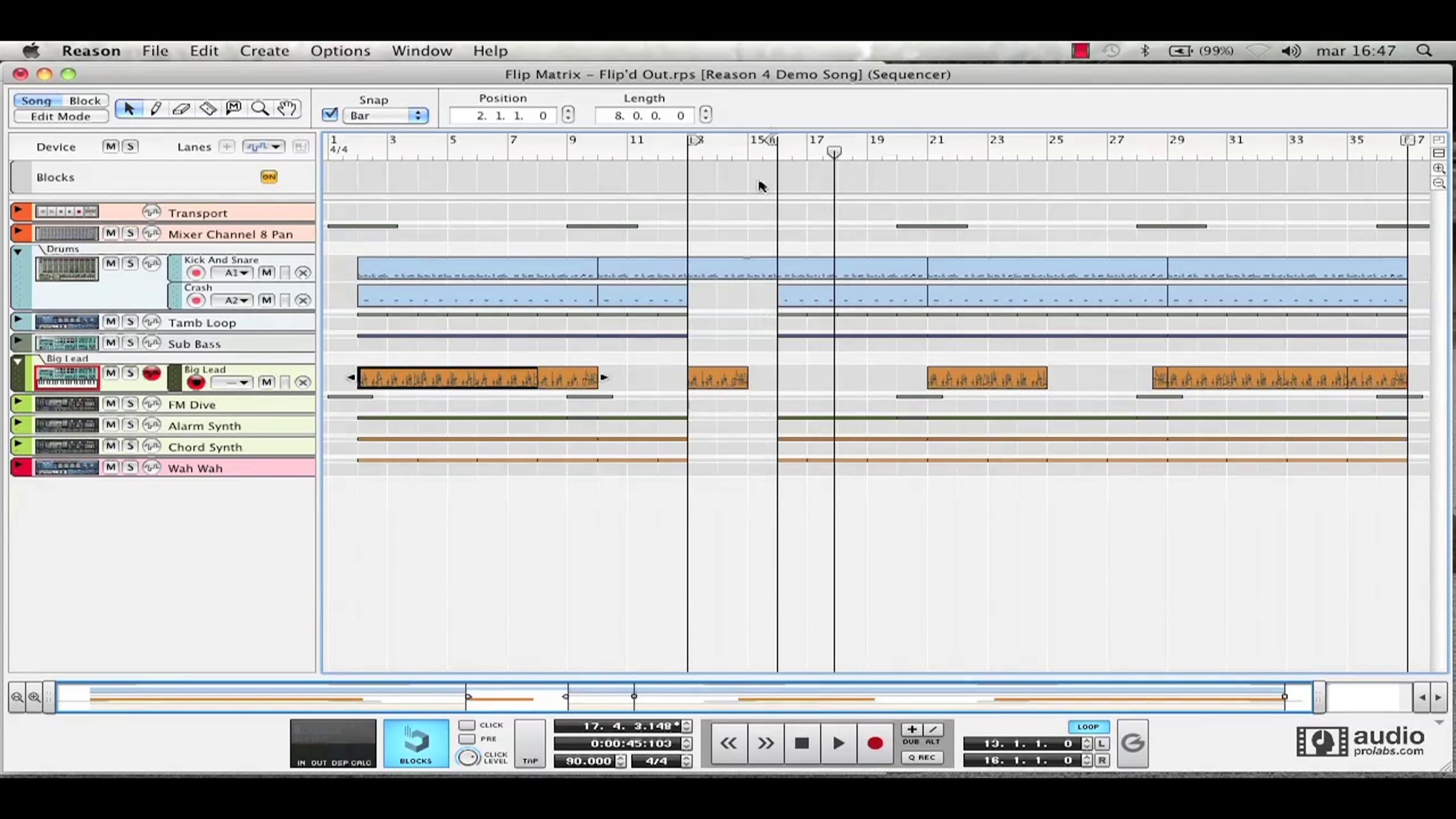The height and width of the screenshot is (819, 1456).
Task: Open the Create menu
Action: coord(264,51)
